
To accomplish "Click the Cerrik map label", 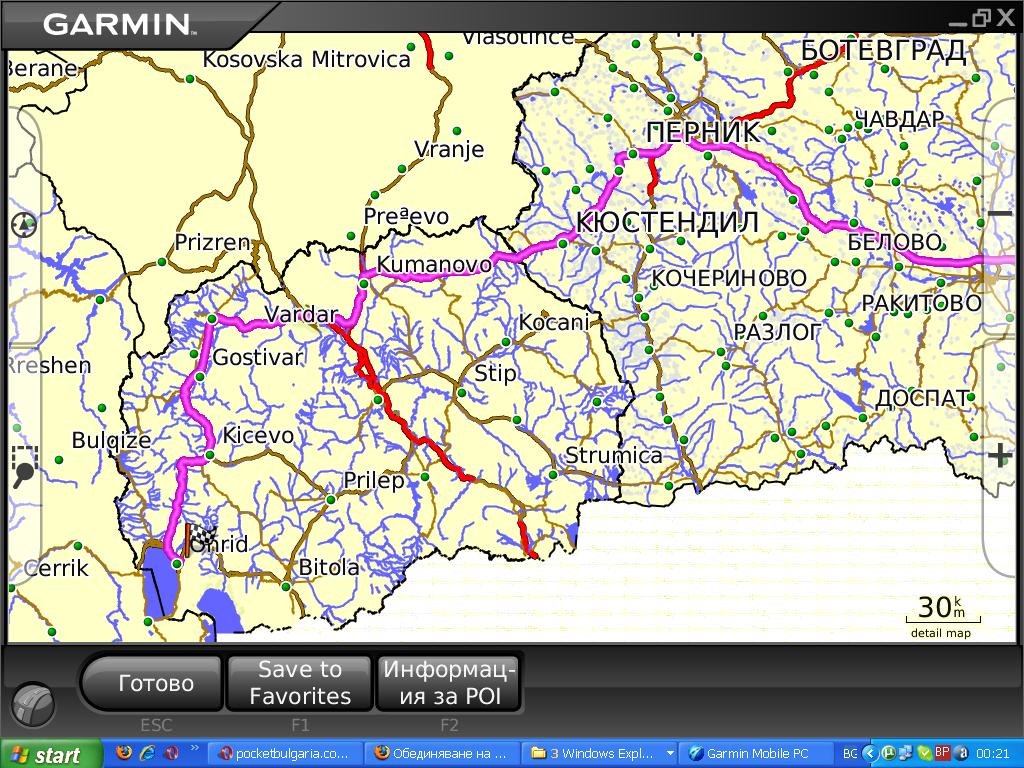I will (56, 568).
